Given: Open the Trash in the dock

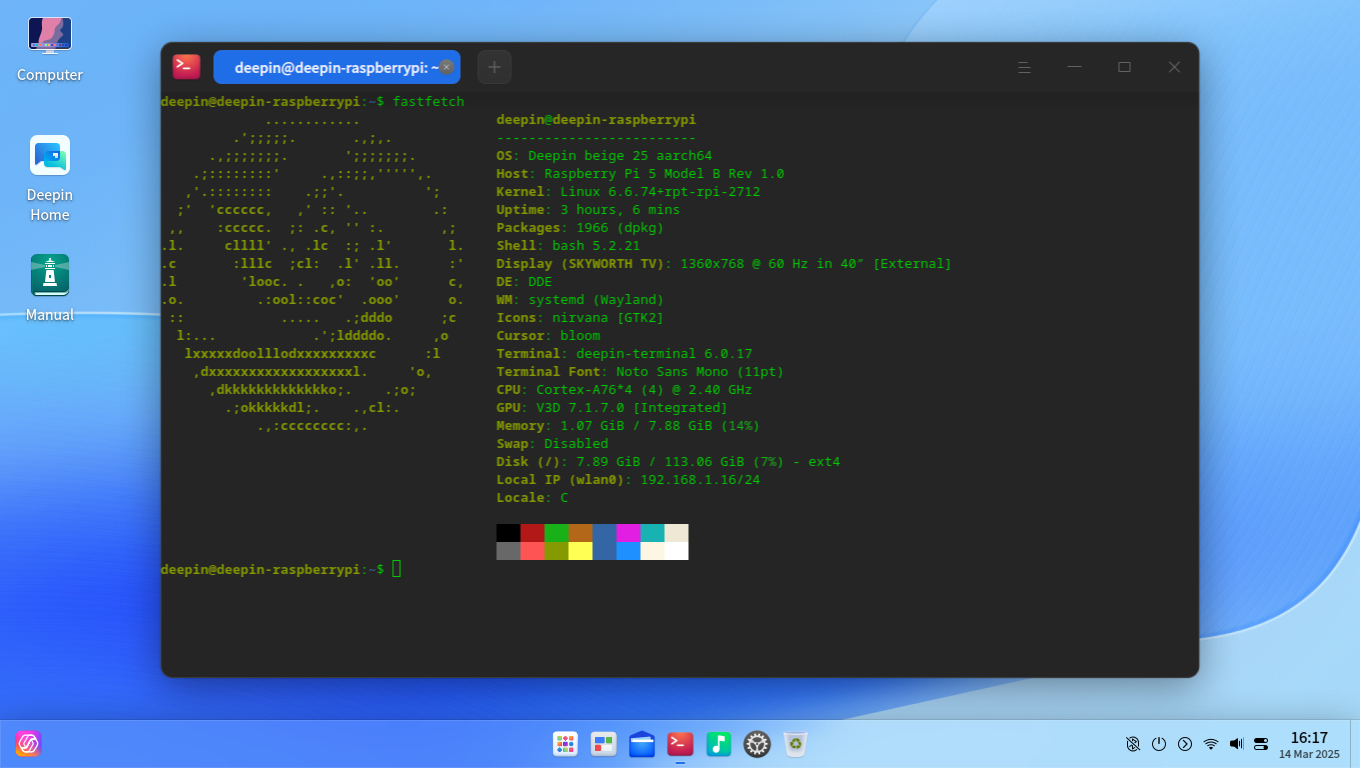Looking at the screenshot, I should [795, 743].
